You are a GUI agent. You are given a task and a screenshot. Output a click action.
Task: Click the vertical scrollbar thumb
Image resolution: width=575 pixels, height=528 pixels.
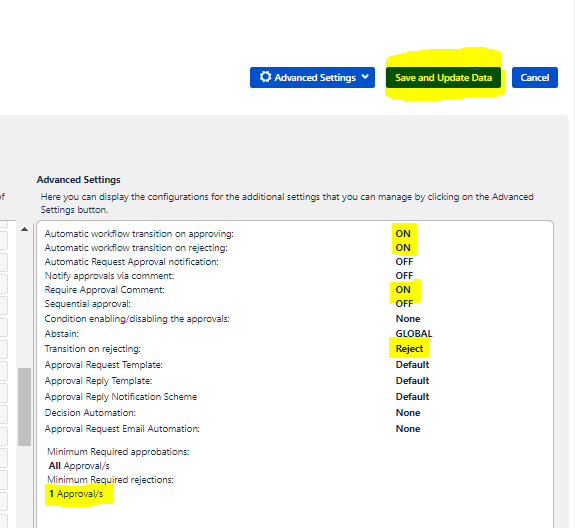coord(25,407)
